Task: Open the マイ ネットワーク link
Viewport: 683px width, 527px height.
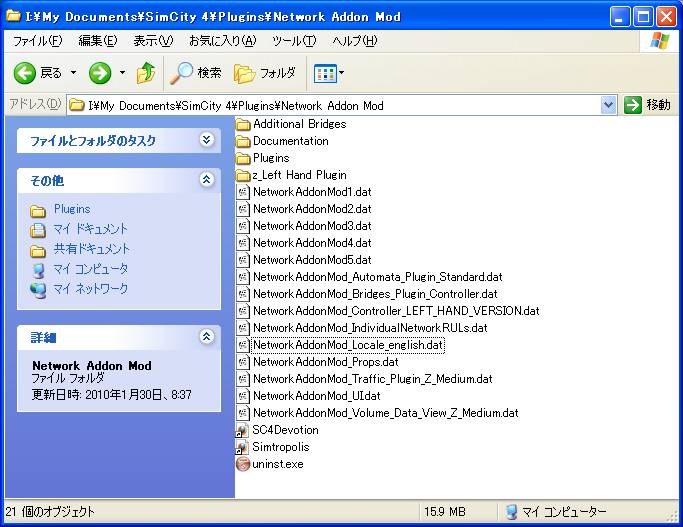Action: (91, 289)
